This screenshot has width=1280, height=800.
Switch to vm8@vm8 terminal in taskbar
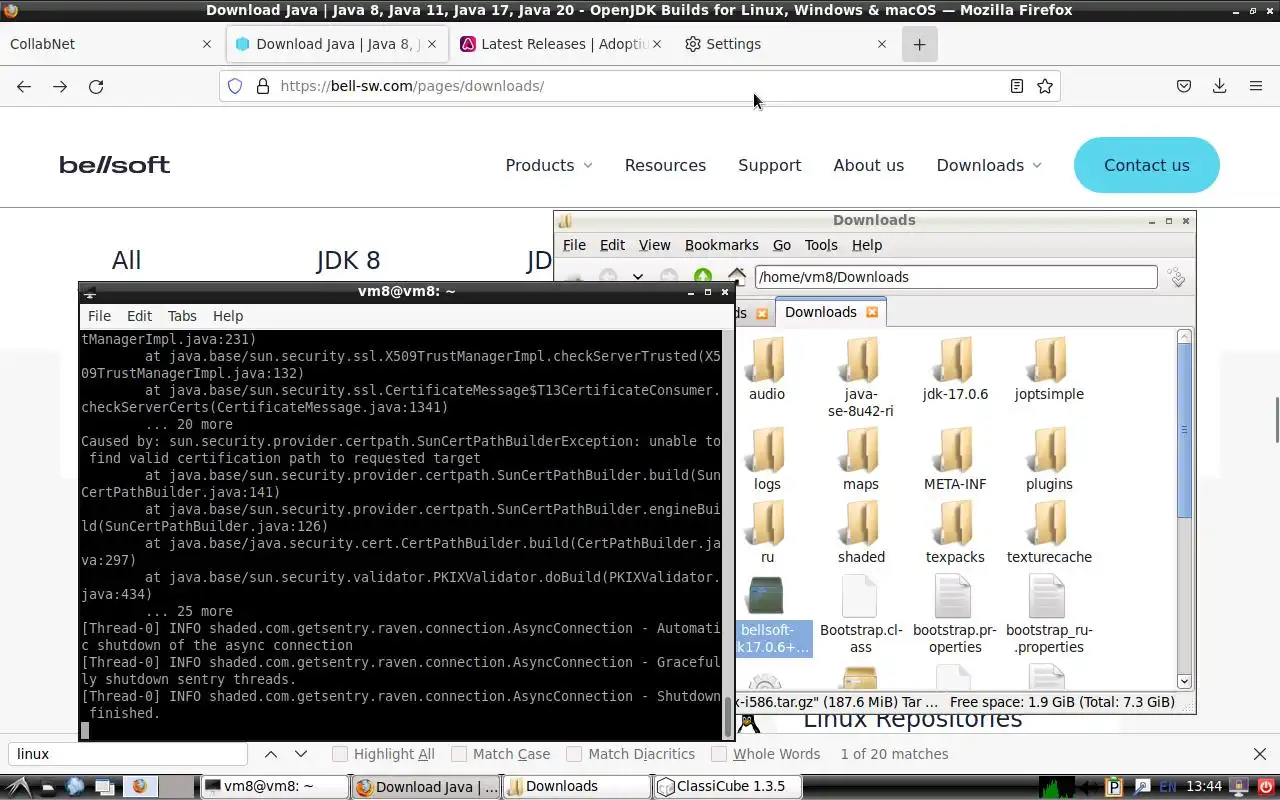coord(274,786)
